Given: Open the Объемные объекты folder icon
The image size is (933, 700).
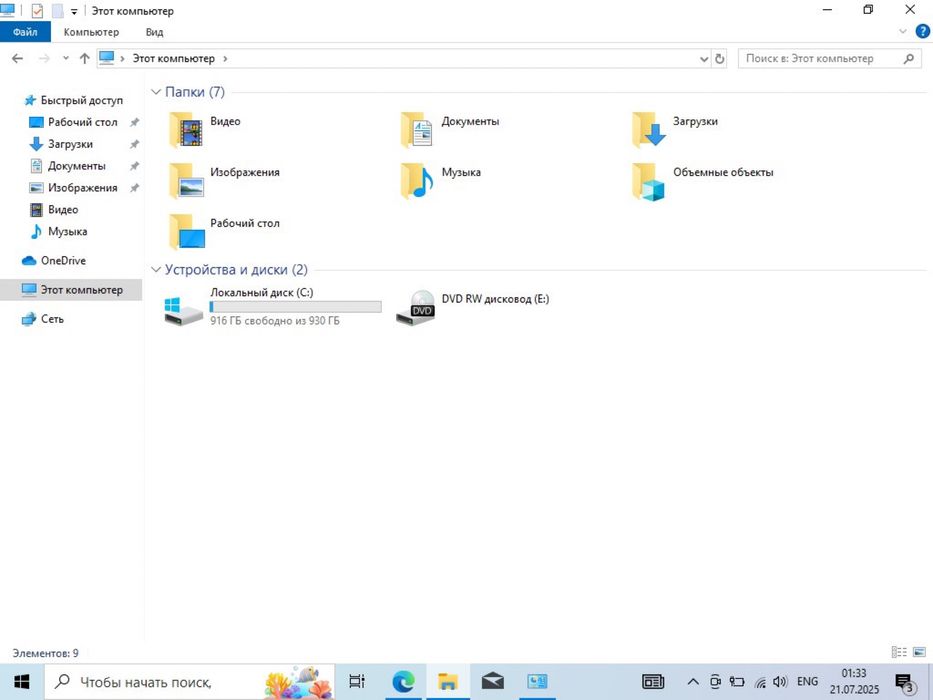Looking at the screenshot, I should tap(649, 182).
